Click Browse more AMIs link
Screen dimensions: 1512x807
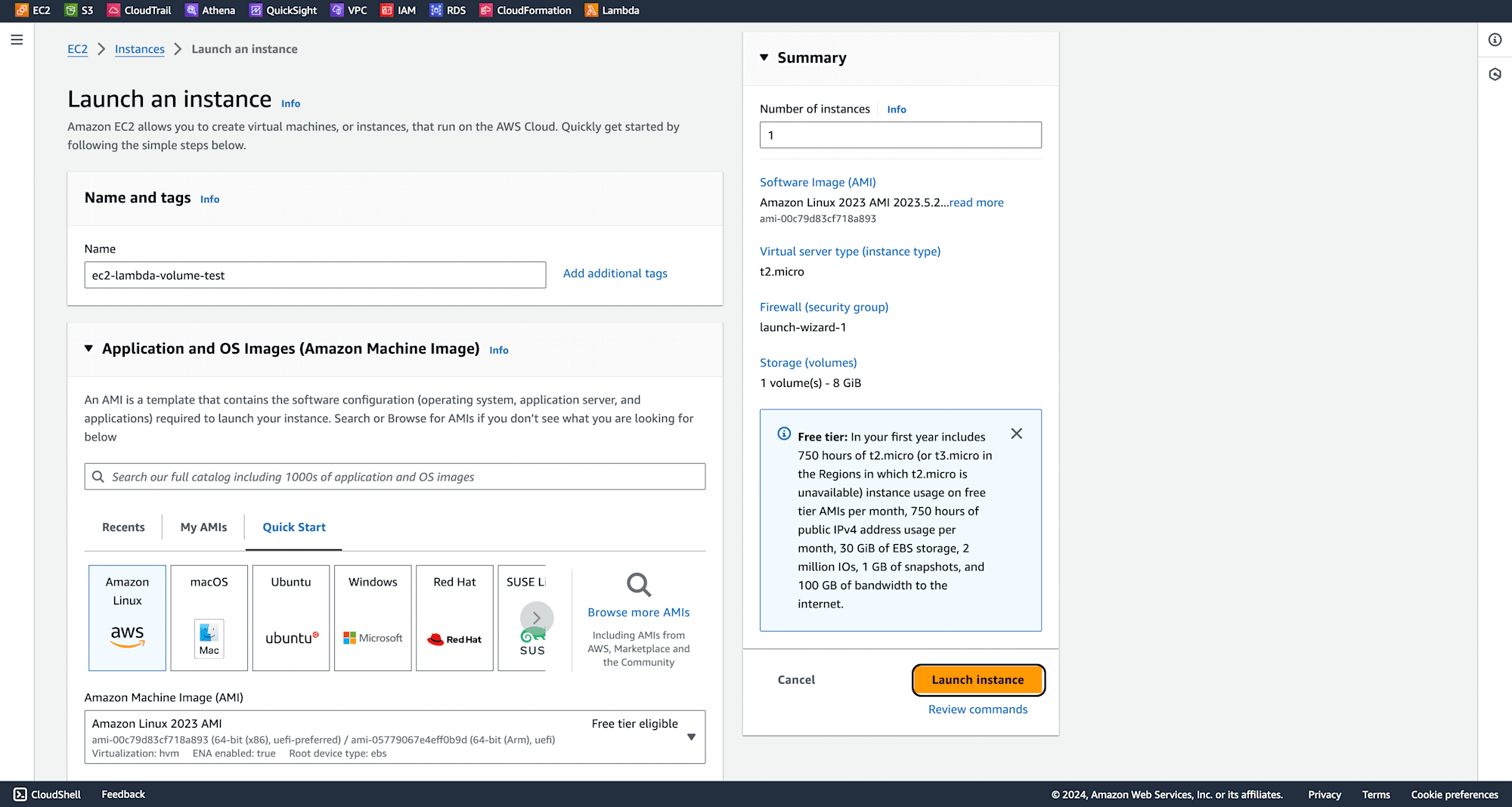[639, 612]
